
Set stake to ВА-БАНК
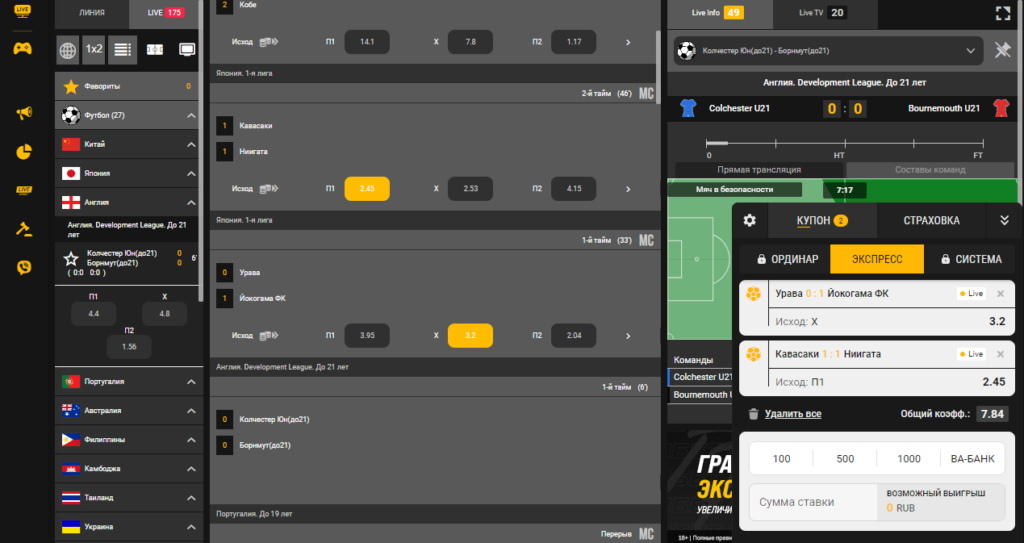972,459
